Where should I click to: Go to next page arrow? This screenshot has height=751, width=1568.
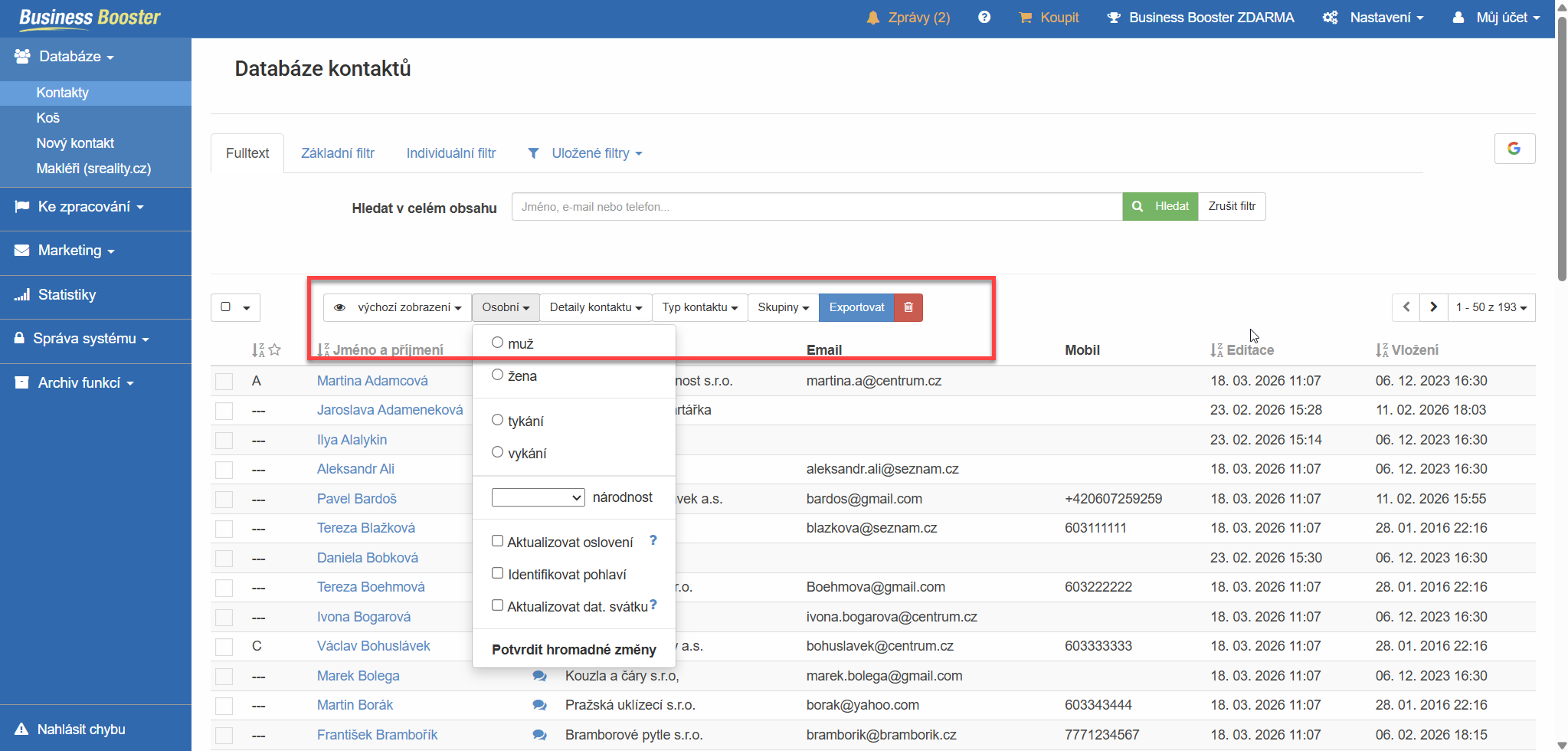[x=1433, y=307]
